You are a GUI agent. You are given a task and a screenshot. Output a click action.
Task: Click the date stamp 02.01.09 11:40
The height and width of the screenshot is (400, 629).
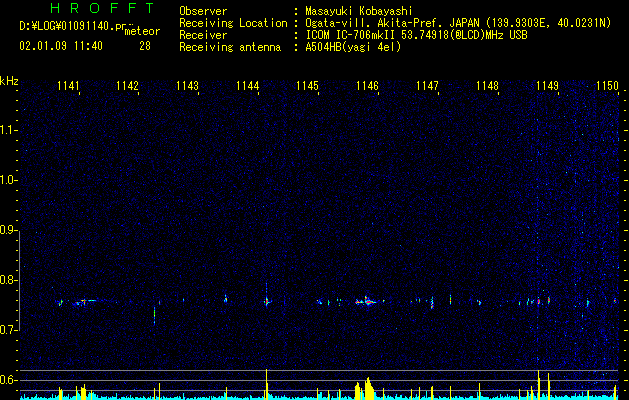pyautogui.click(x=61, y=46)
